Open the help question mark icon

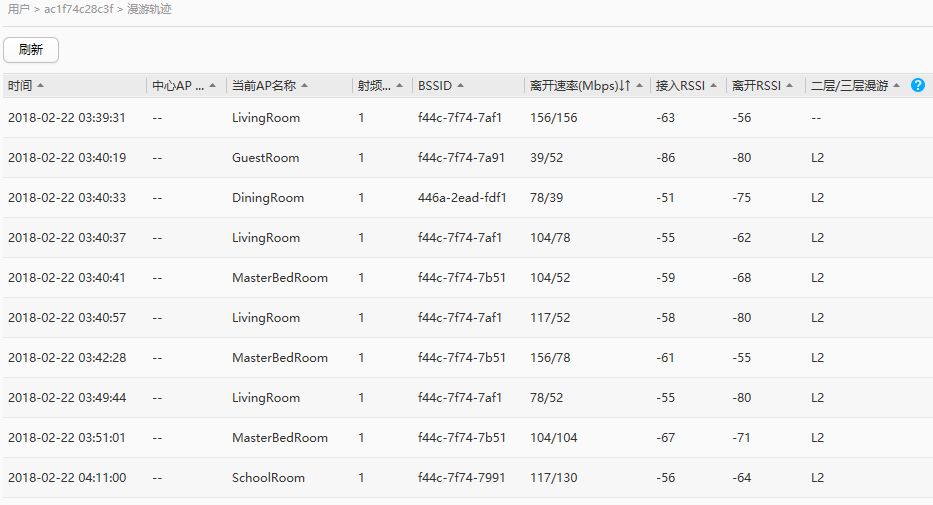[918, 86]
